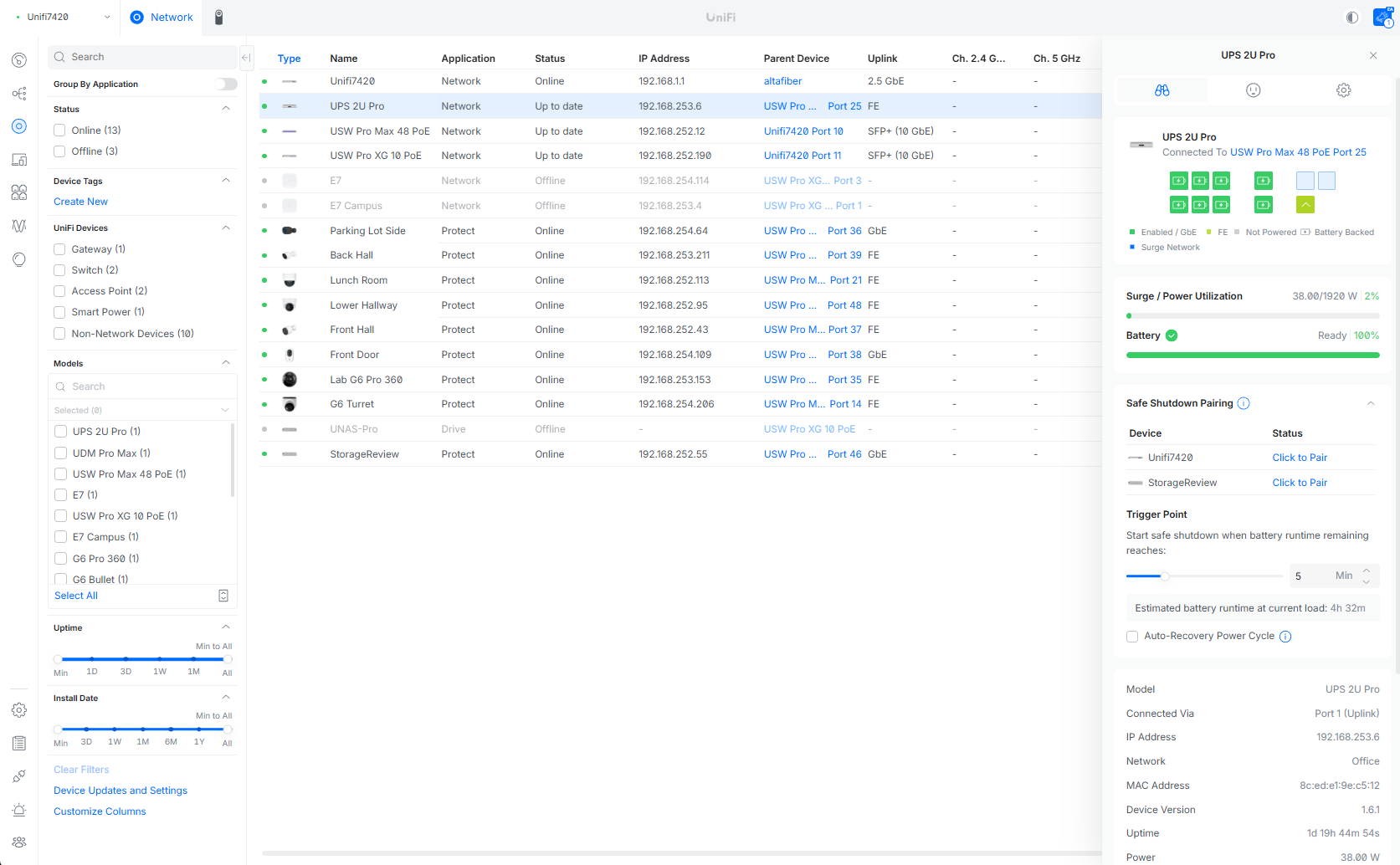Open the System Log clipboard icon

[x=19, y=744]
